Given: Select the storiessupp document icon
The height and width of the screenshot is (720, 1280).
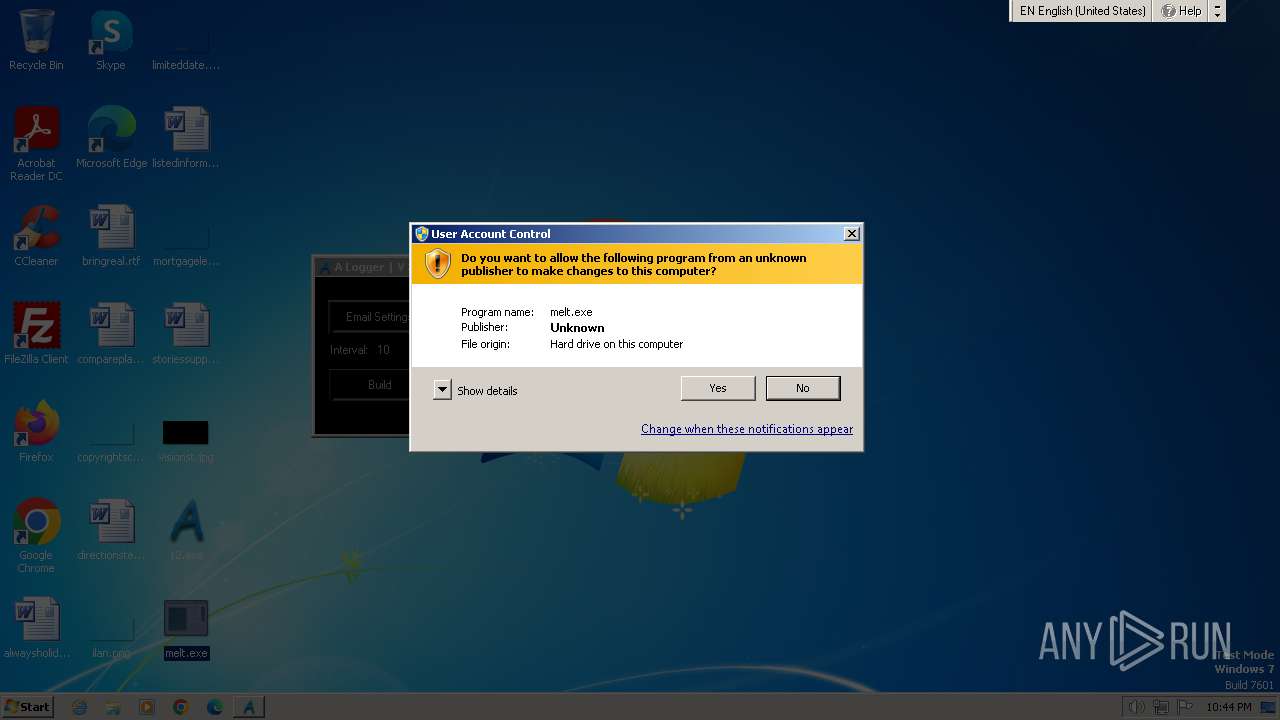Looking at the screenshot, I should (x=186, y=334).
